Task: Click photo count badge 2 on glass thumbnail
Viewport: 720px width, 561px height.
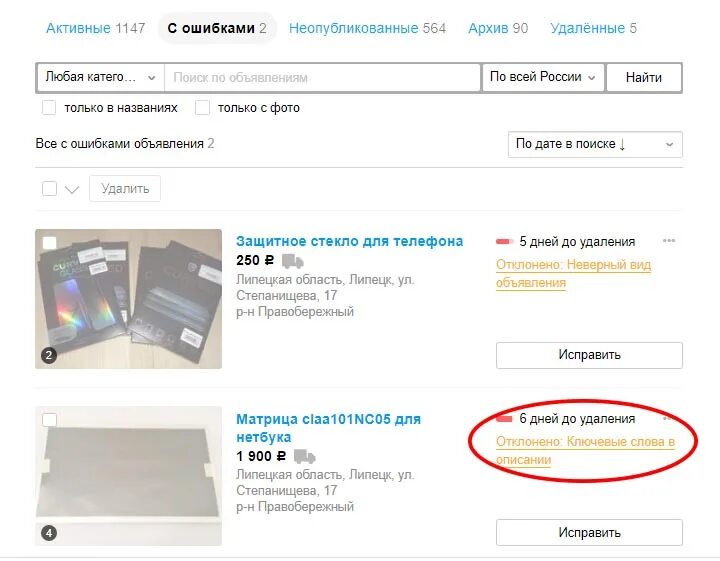Action: 49,355
